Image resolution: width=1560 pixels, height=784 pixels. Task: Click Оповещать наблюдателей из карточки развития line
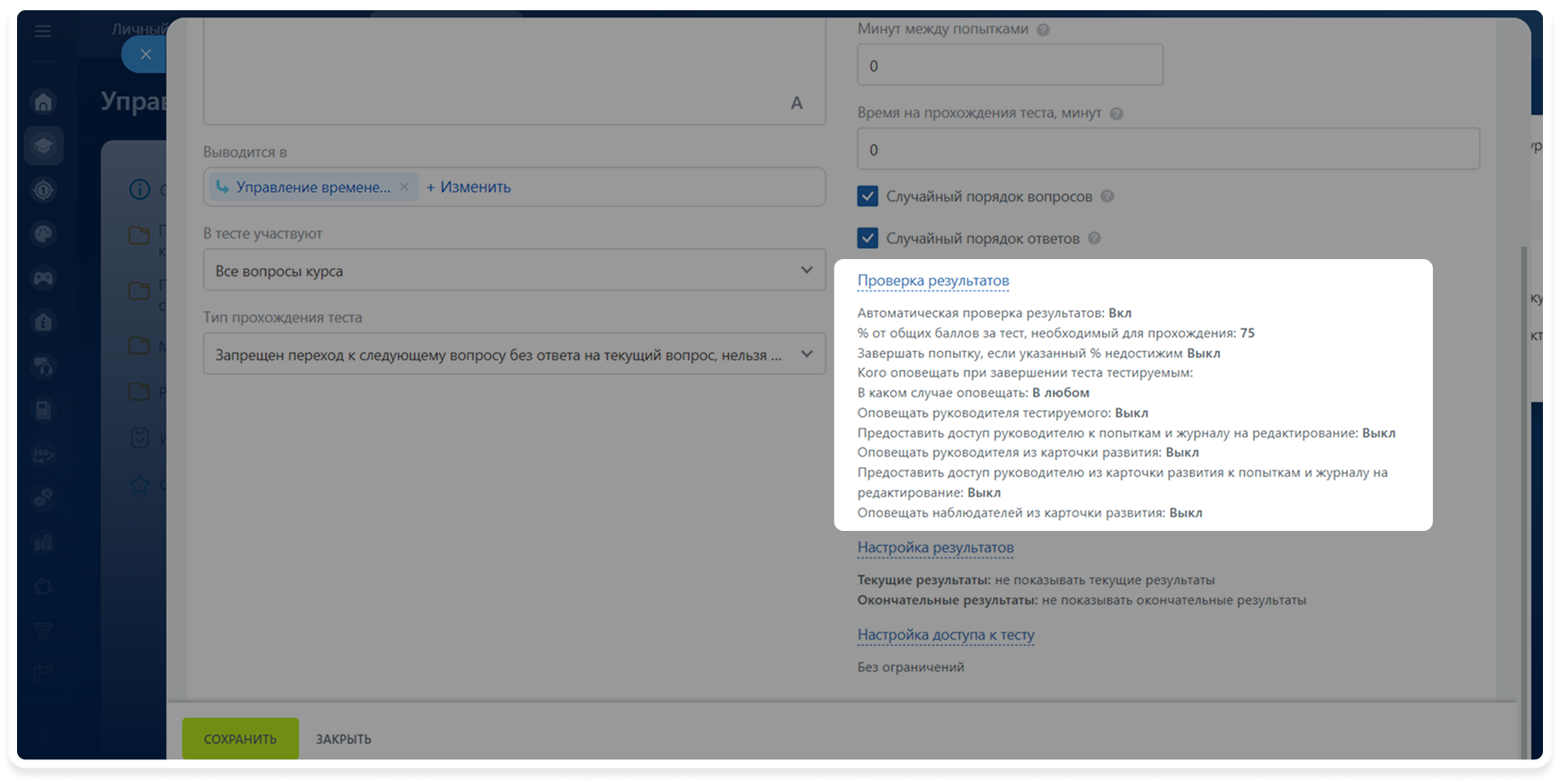(1029, 512)
